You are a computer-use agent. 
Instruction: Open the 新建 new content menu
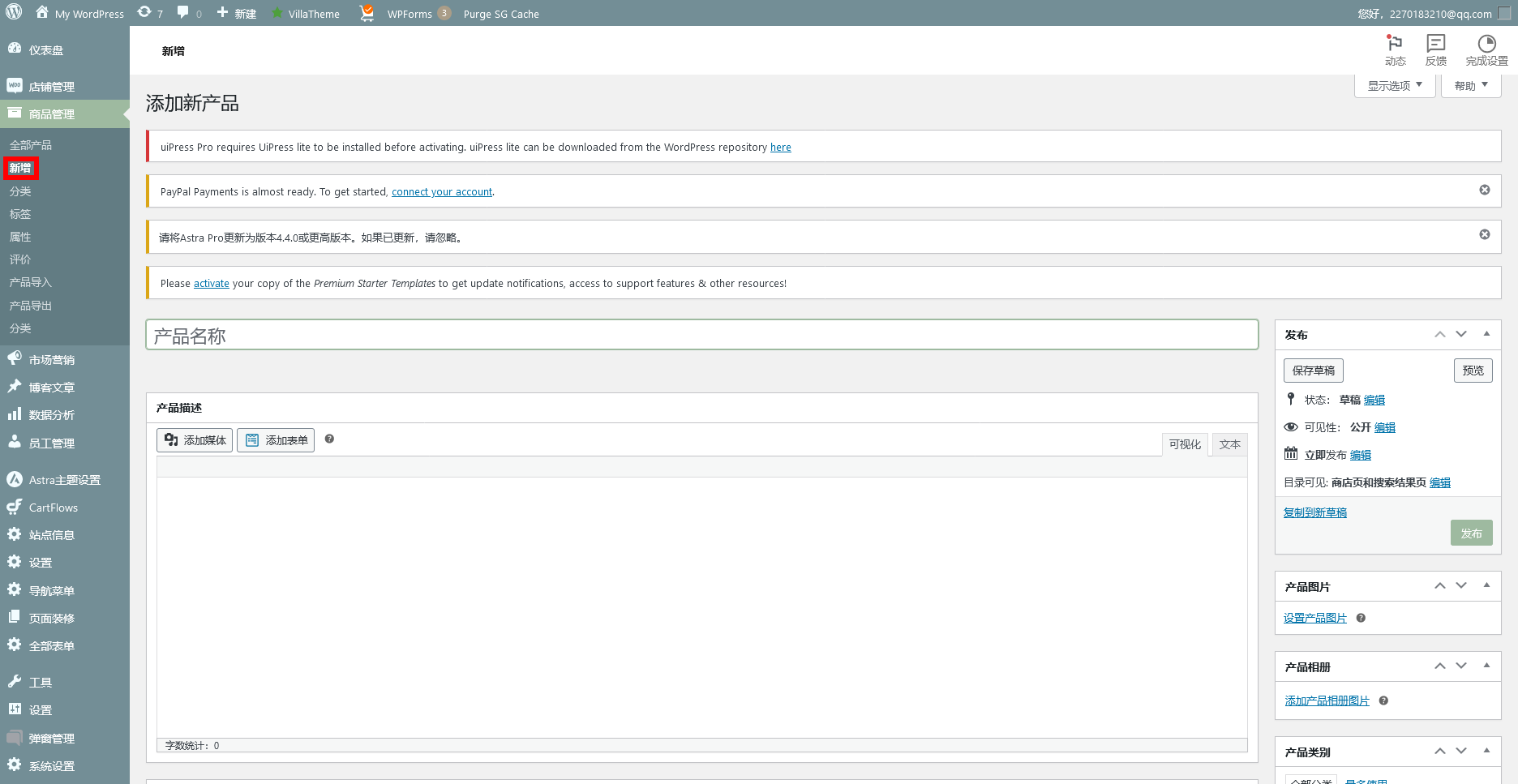click(236, 14)
